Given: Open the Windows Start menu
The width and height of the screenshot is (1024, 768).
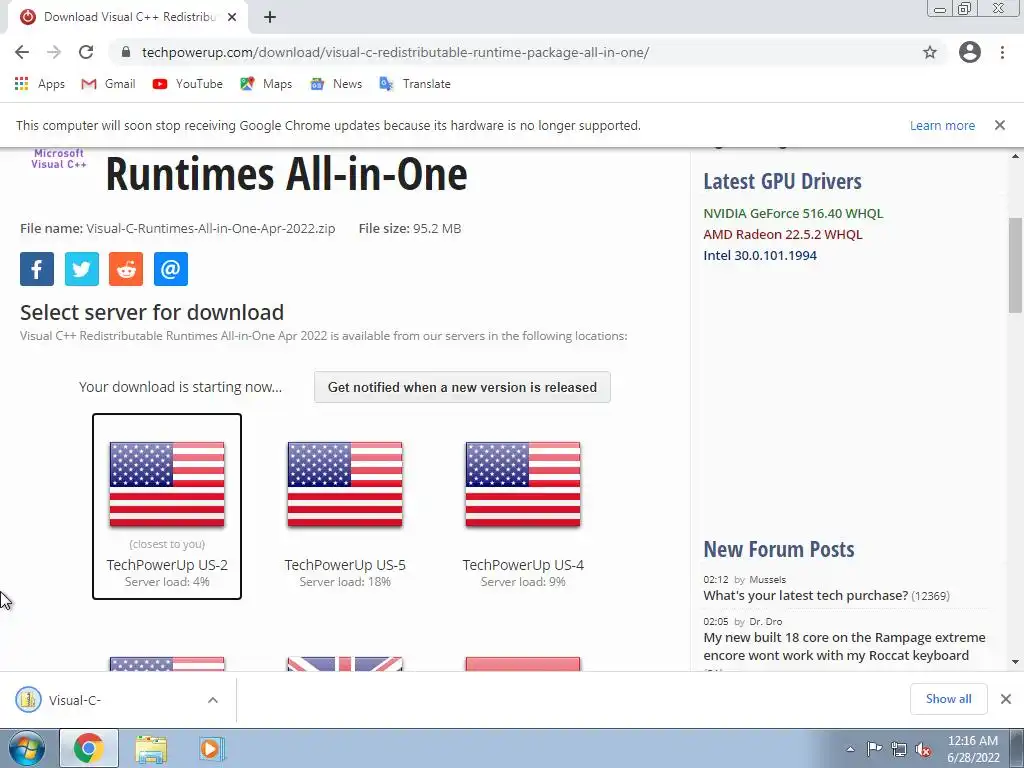Looking at the screenshot, I should click(x=27, y=748).
